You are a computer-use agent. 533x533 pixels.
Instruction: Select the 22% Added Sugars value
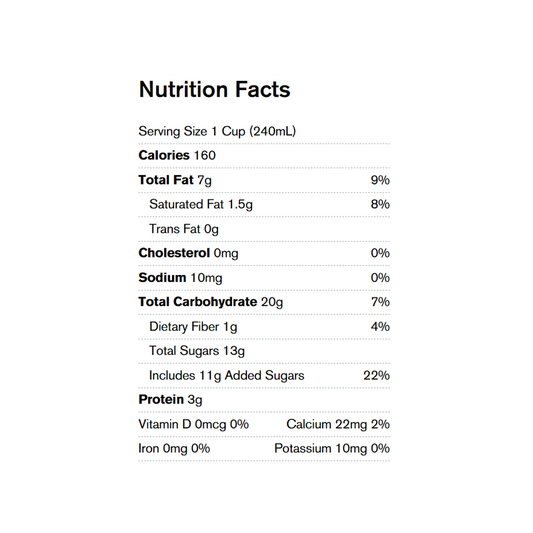point(376,375)
